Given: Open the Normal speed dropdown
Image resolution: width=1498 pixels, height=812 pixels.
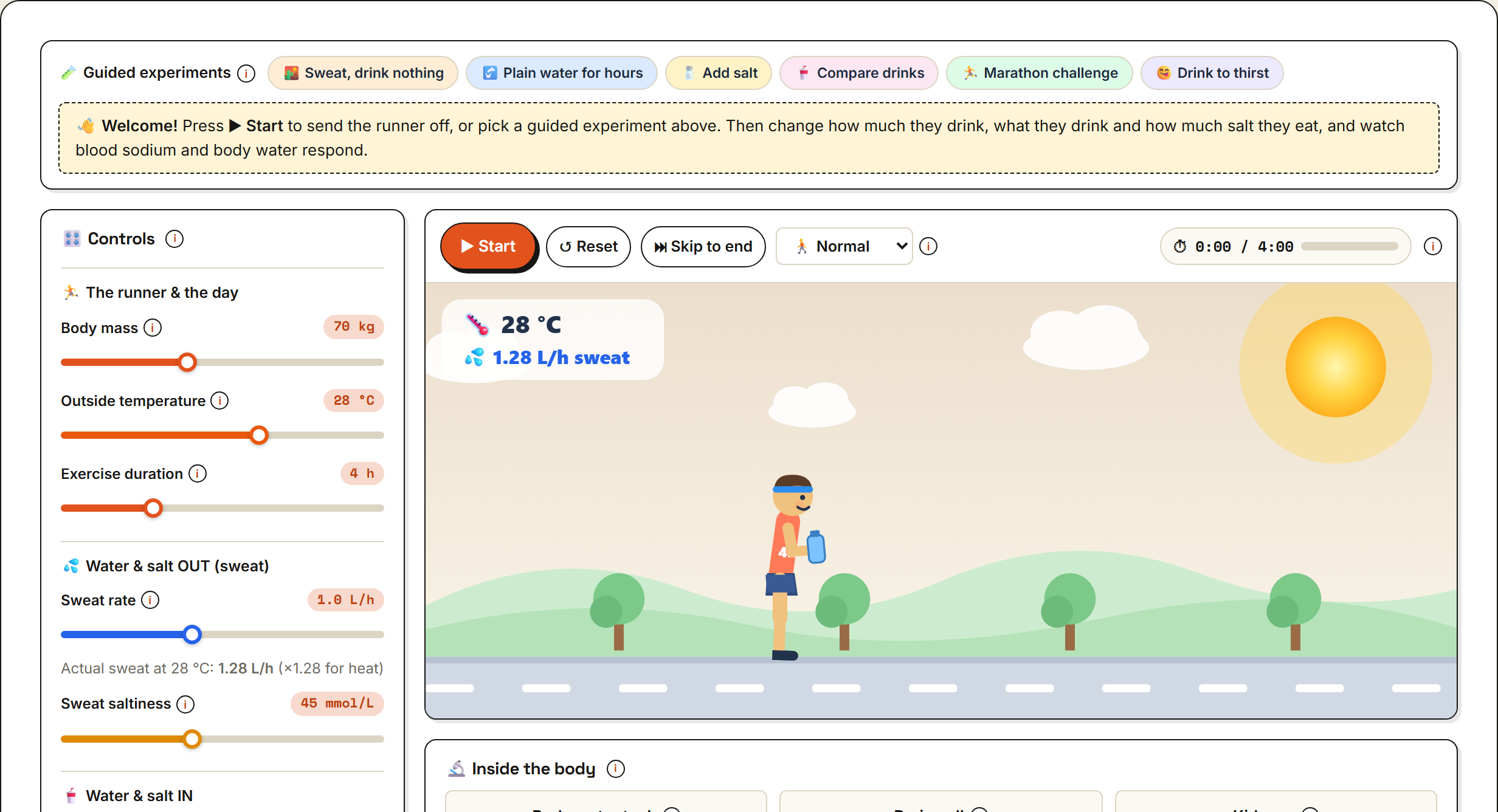Looking at the screenshot, I should point(844,246).
